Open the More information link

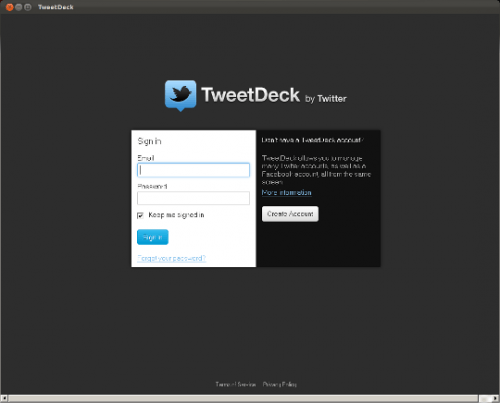[x=287, y=193]
